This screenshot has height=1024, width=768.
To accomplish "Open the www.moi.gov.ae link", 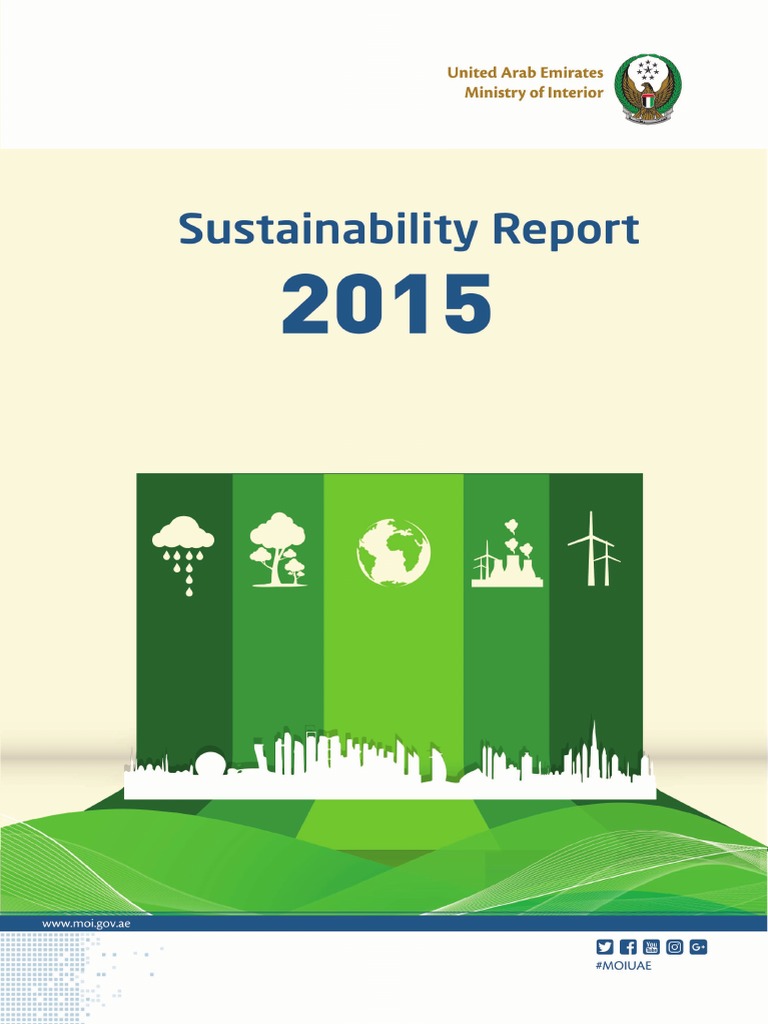I will click(x=86, y=923).
